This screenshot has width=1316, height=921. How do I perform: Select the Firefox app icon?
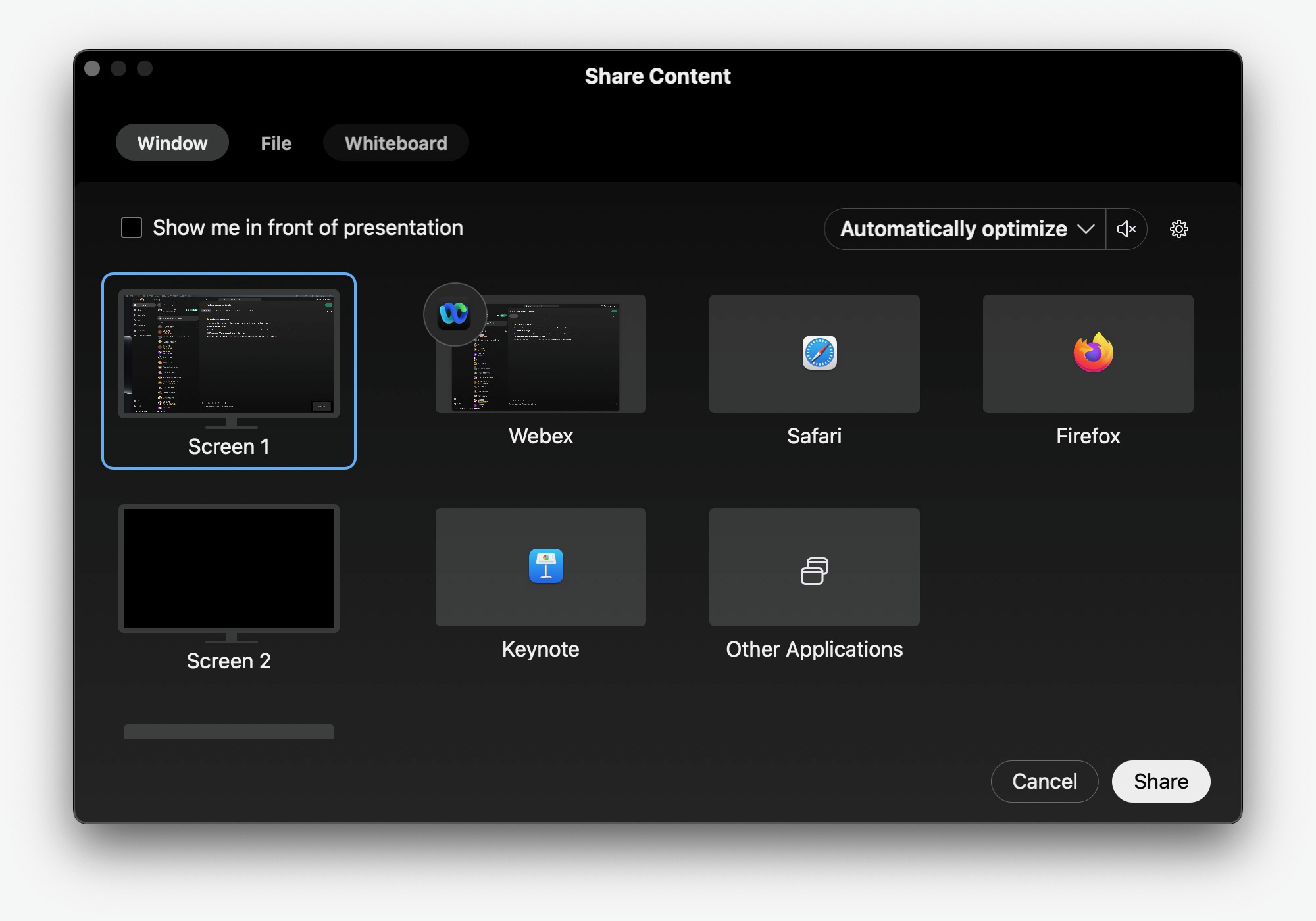pos(1093,353)
